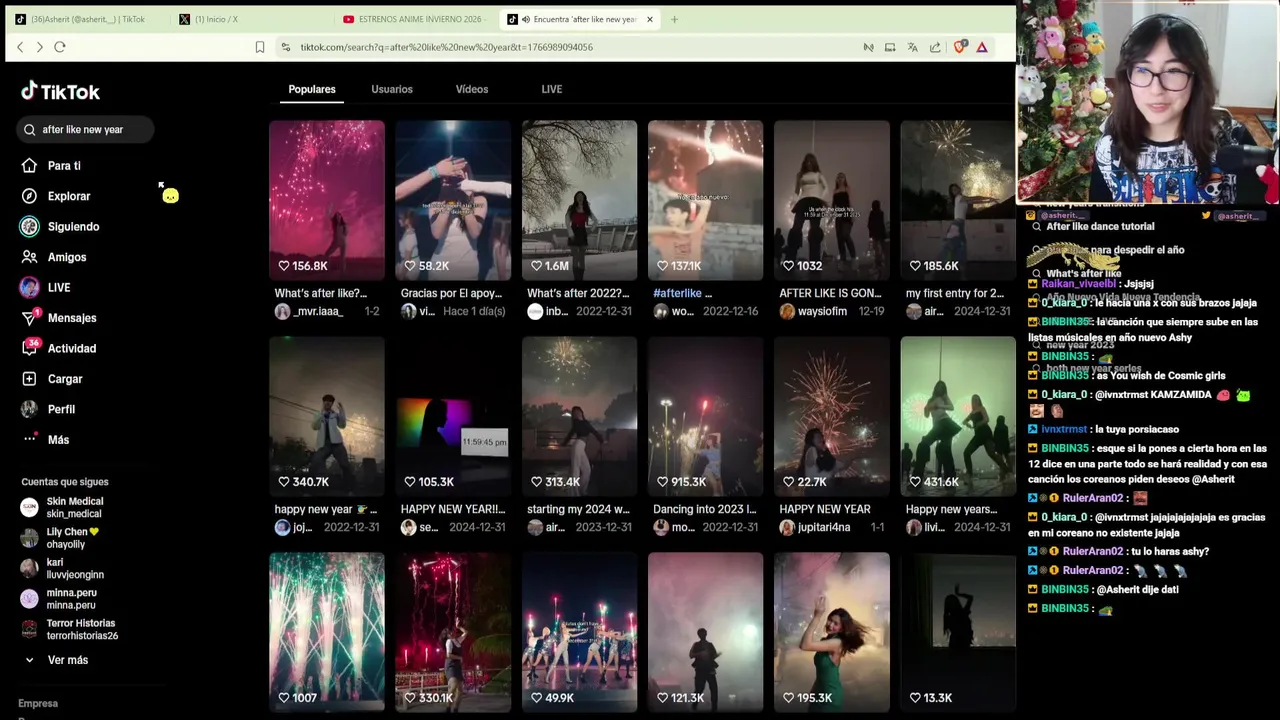
Task: Open AFTER LIKE IS GON... video
Action: (x=831, y=200)
